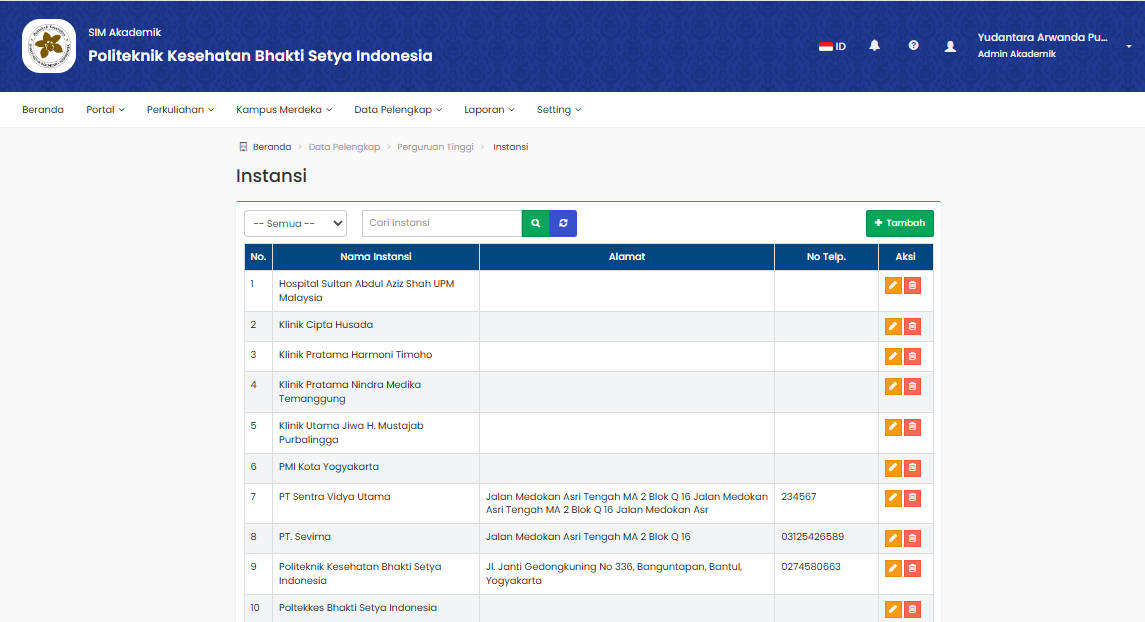Expand the Data Pelengkap menu
The height and width of the screenshot is (622, 1145).
point(397,110)
